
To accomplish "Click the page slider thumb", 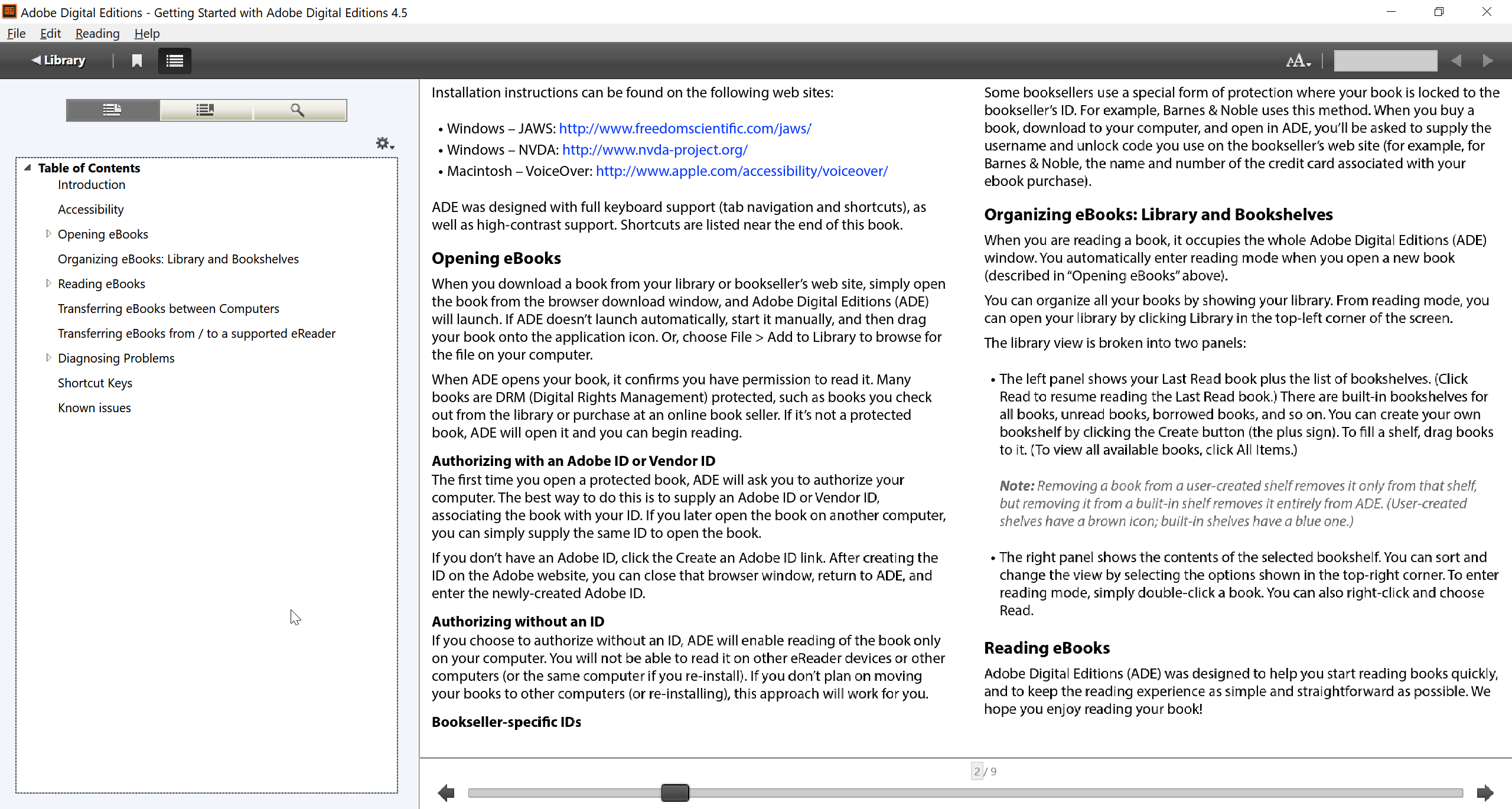I will [675, 792].
